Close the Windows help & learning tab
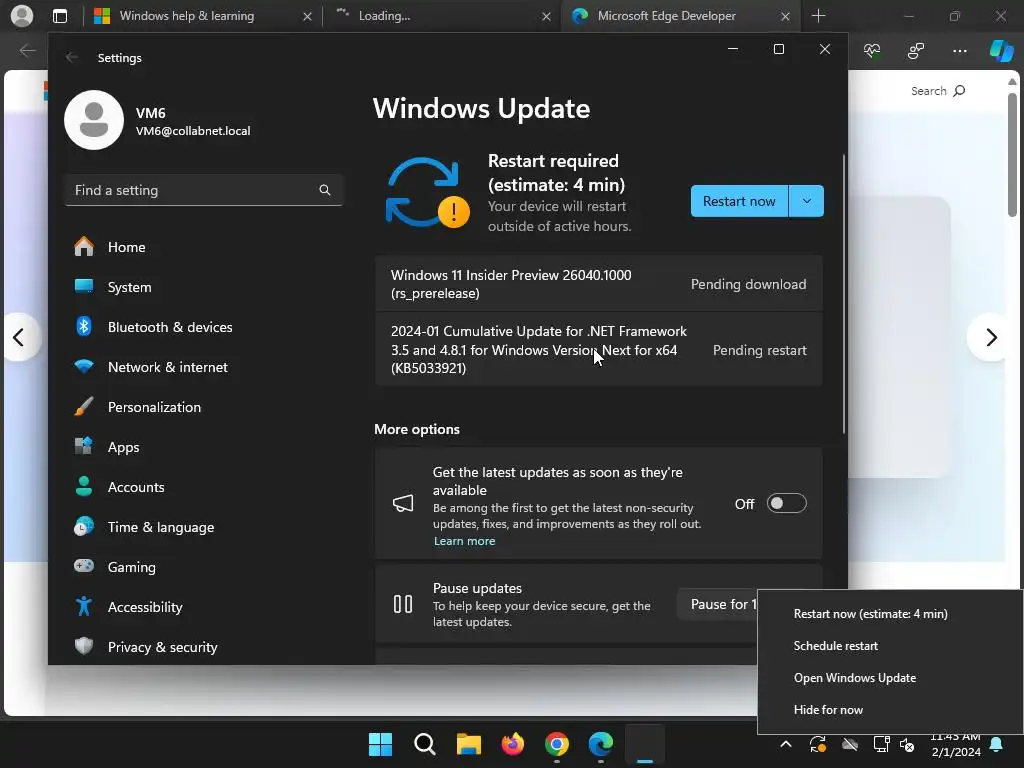The image size is (1024, 768). pyautogui.click(x=307, y=16)
